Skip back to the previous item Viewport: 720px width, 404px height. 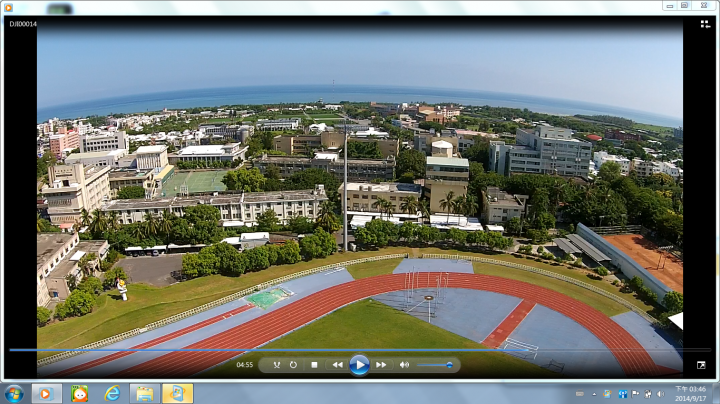[x=338, y=365]
